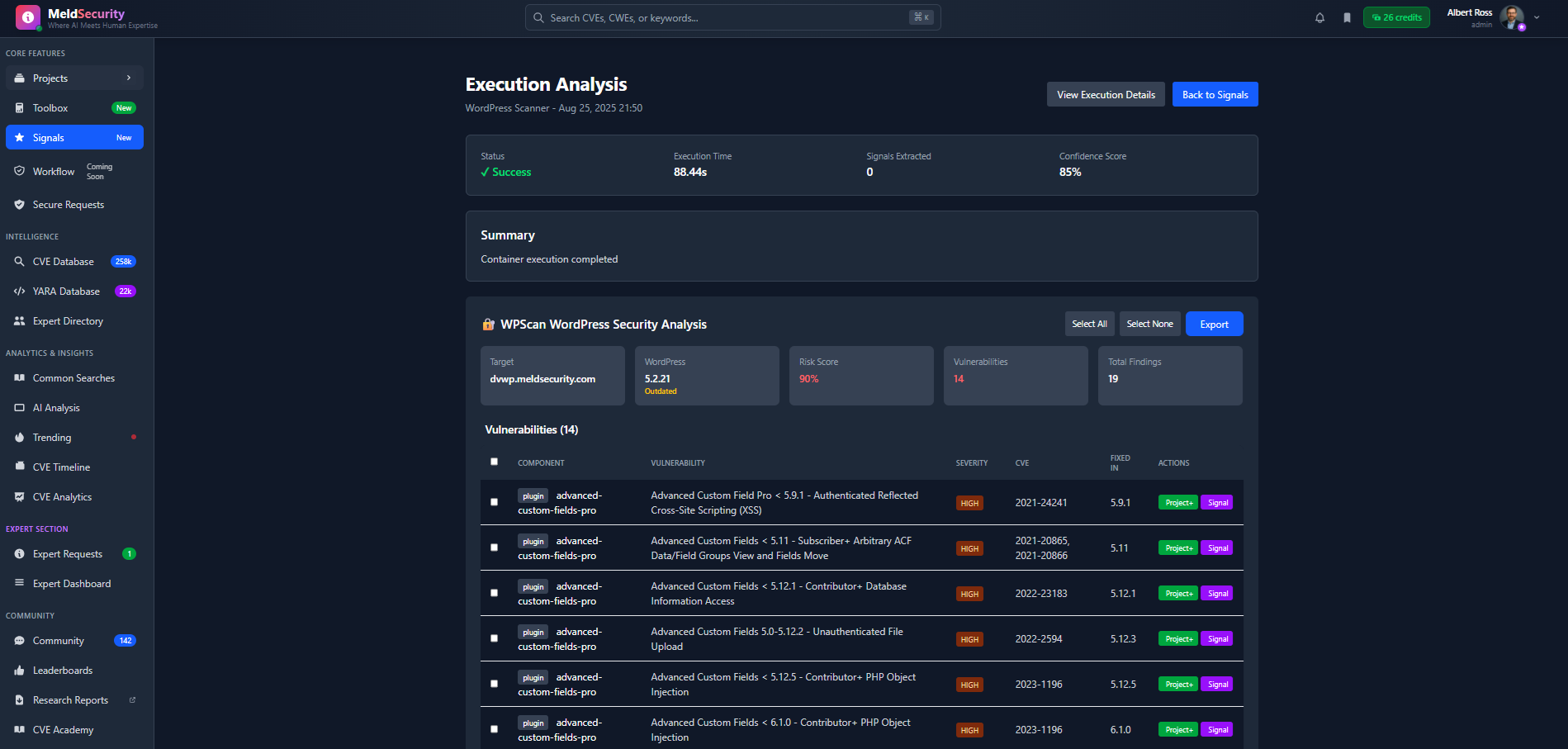Click Signal button in fixed-in 6.1.0 row
This screenshot has height=749, width=1568.
coord(1217,729)
